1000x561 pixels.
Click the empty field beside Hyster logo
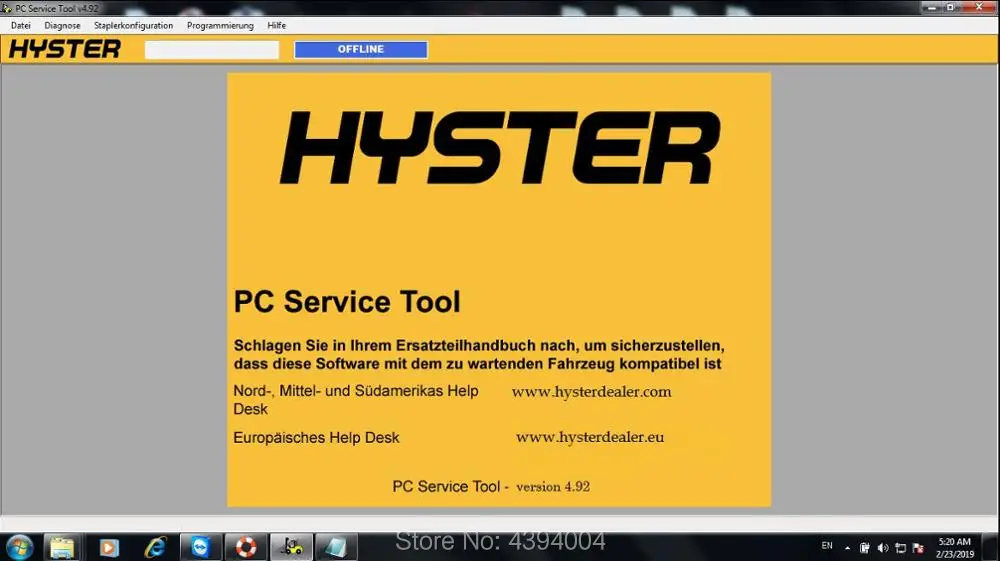click(212, 50)
